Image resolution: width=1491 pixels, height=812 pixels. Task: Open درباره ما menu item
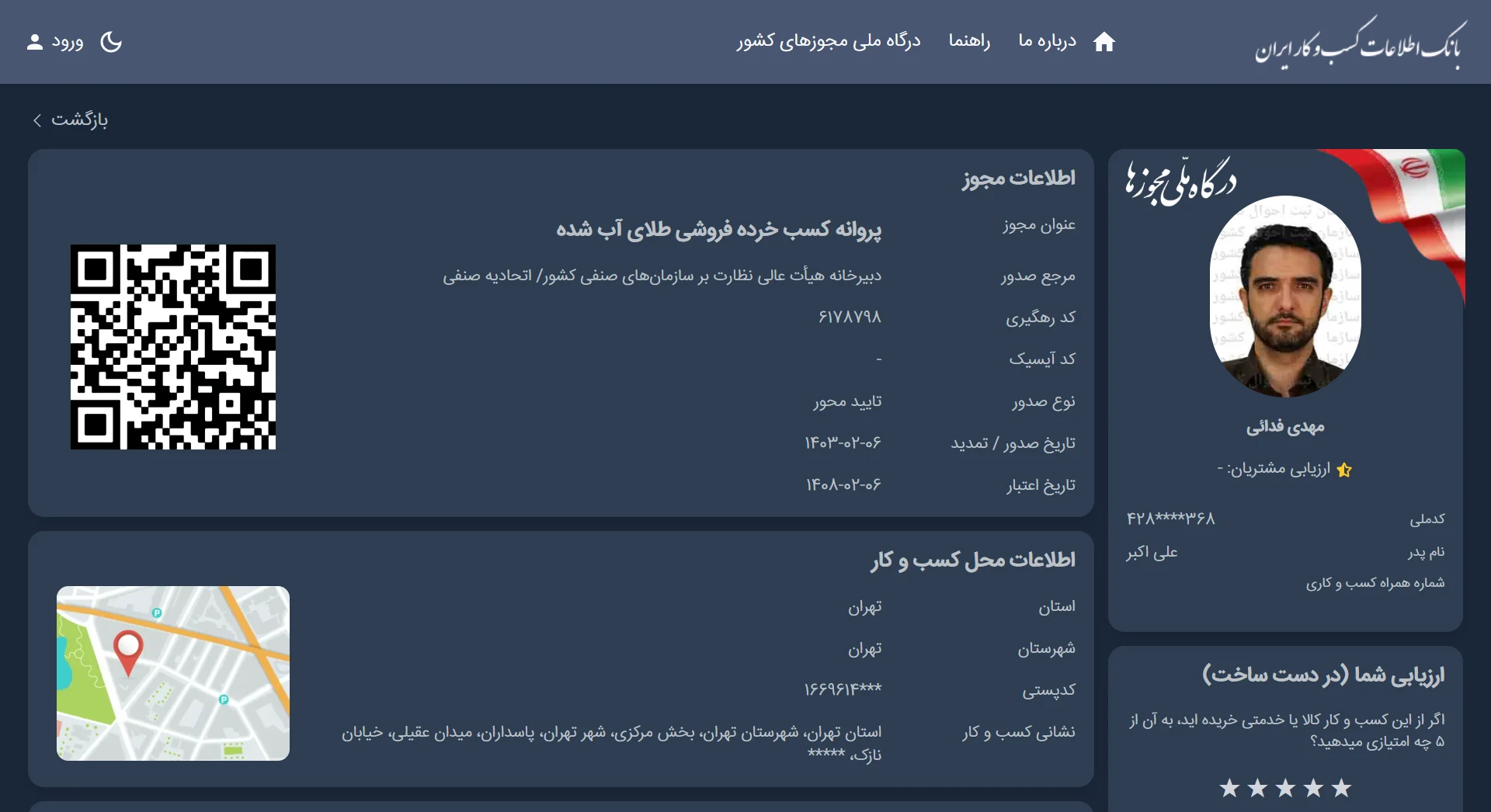click(x=1047, y=41)
